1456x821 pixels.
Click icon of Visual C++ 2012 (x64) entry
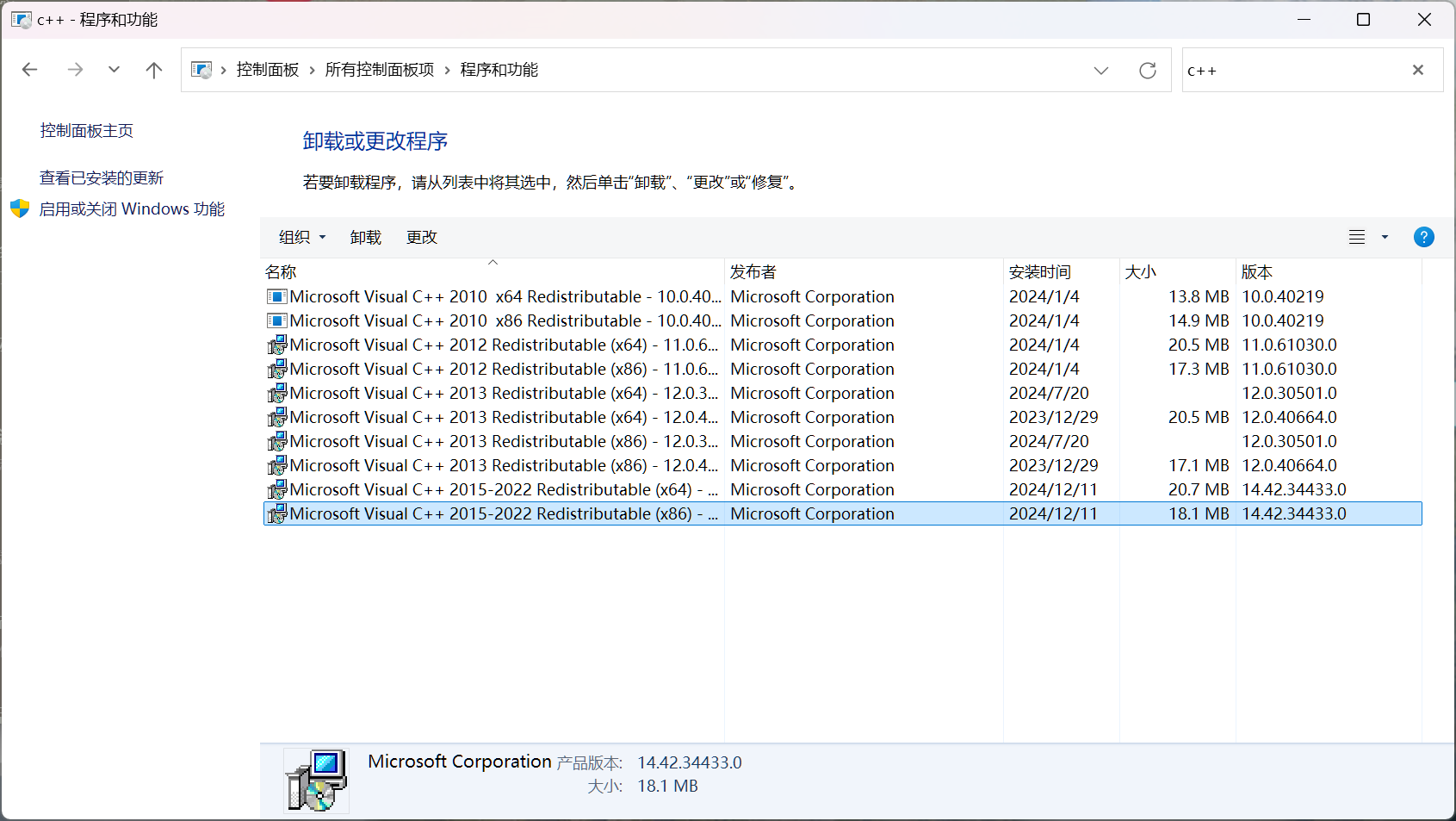pos(276,345)
